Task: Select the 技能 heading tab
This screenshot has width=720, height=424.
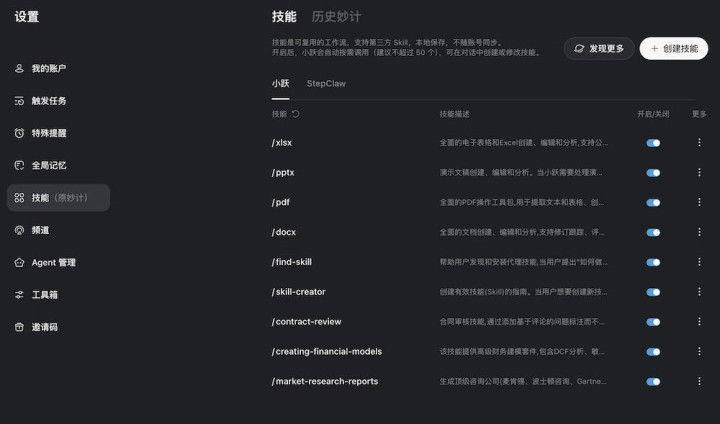Action: [284, 17]
